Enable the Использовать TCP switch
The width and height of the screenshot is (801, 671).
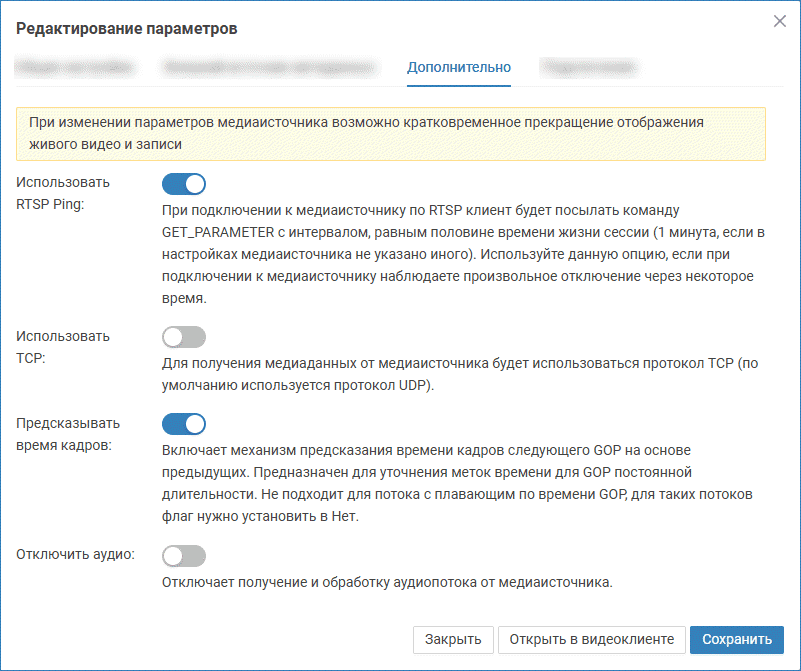point(183,337)
